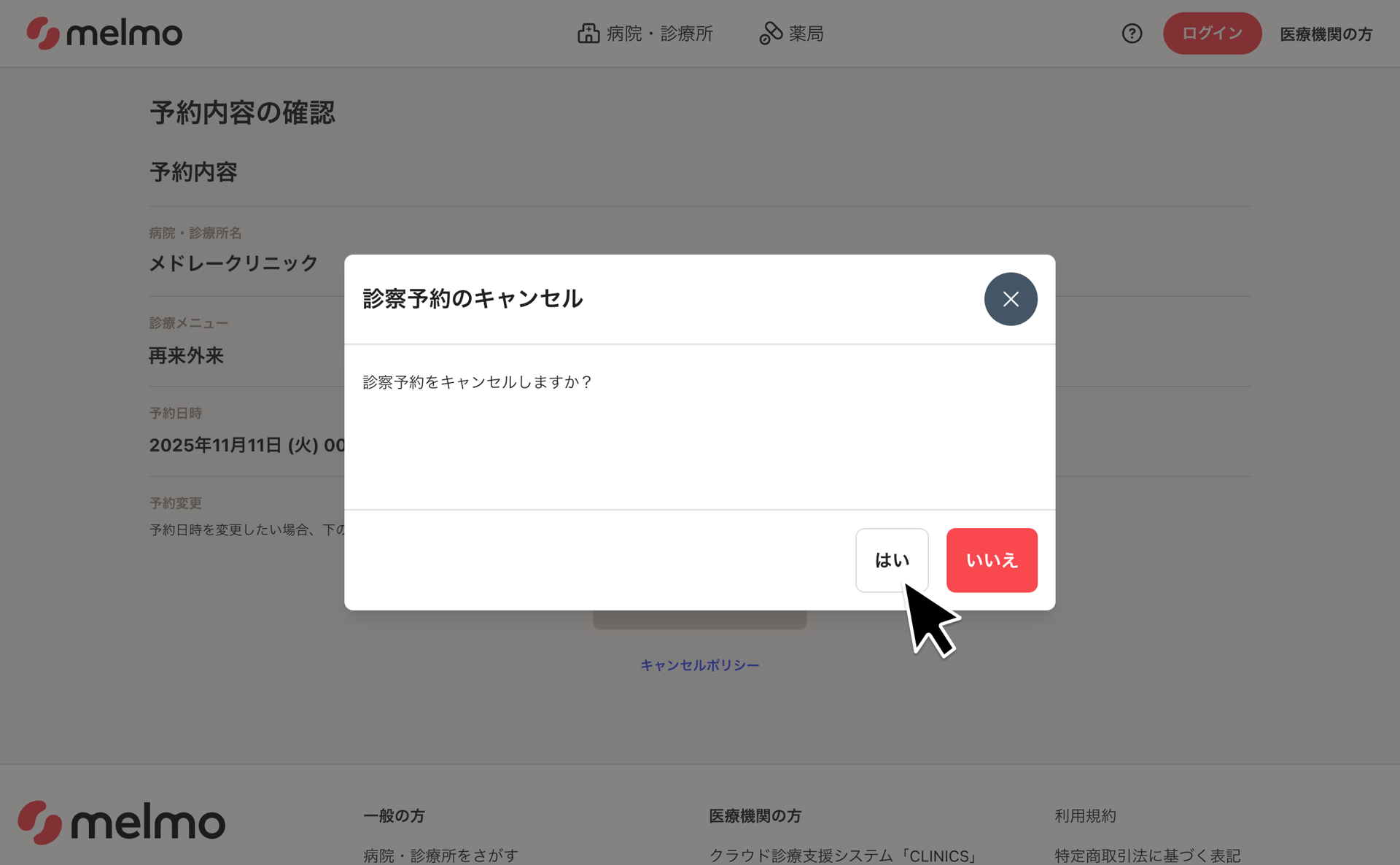1400x865 pixels.
Task: Open クラウド診療支援システム「CLINICS」 footer link
Action: click(844, 856)
